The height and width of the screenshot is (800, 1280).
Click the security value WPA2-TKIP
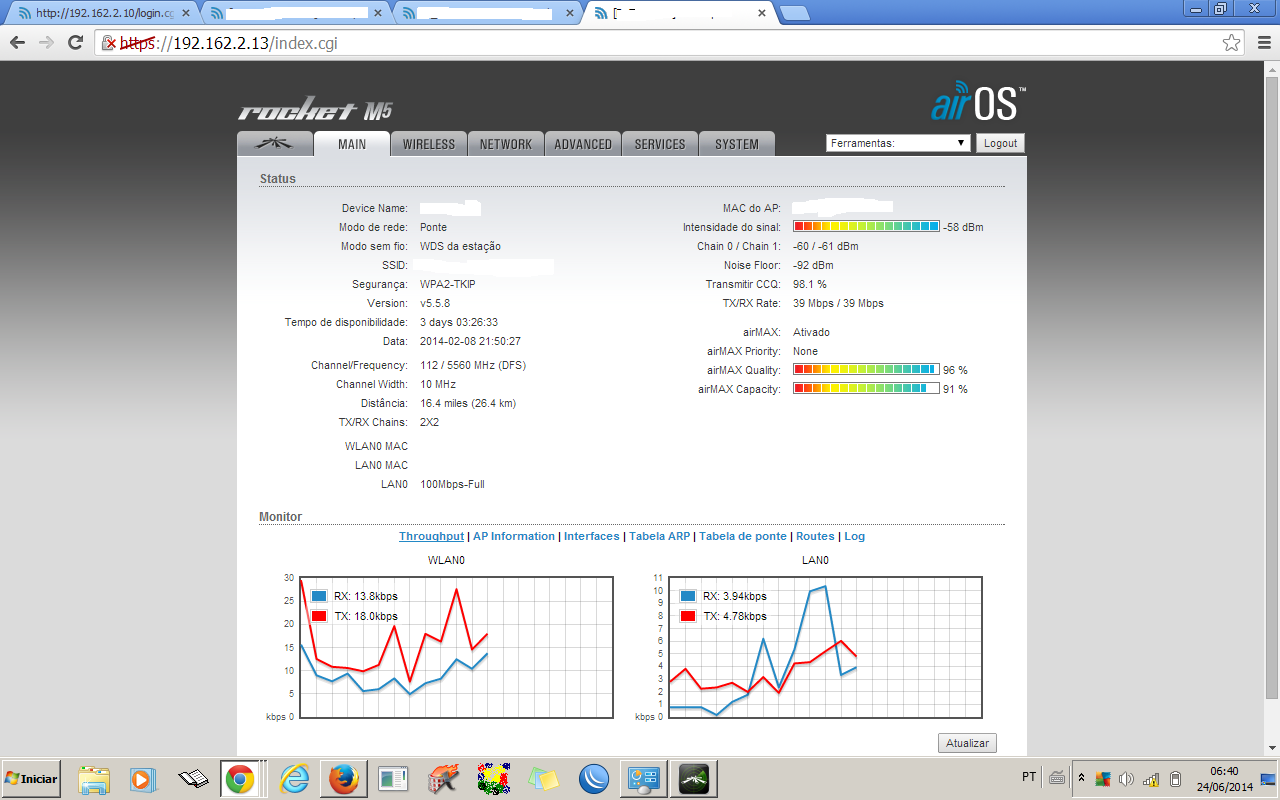(448, 284)
